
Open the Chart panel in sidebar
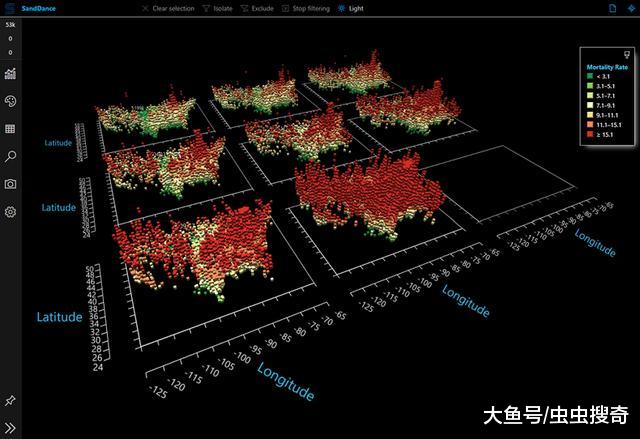(11, 74)
